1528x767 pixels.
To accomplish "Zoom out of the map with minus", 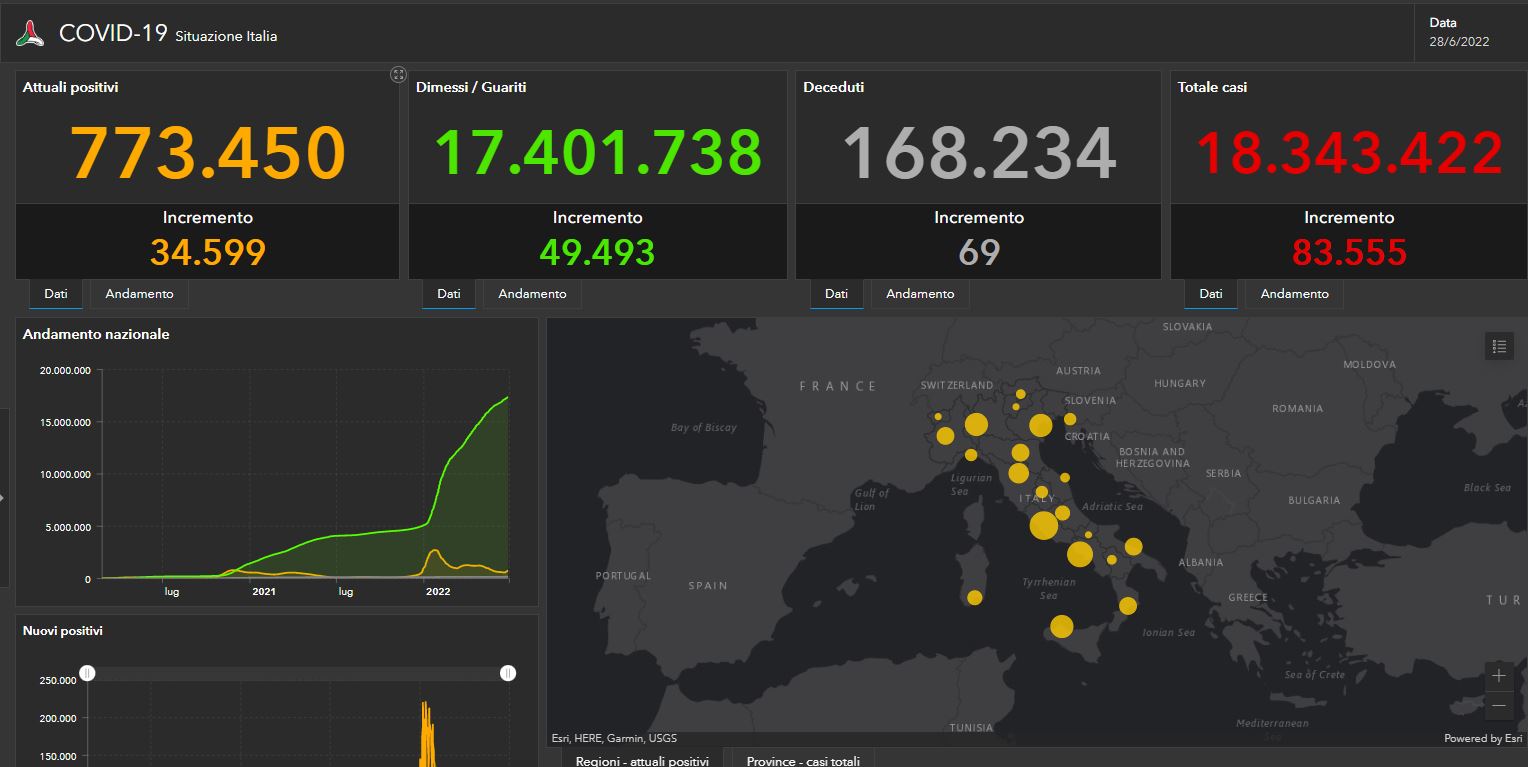I will pos(1498,705).
